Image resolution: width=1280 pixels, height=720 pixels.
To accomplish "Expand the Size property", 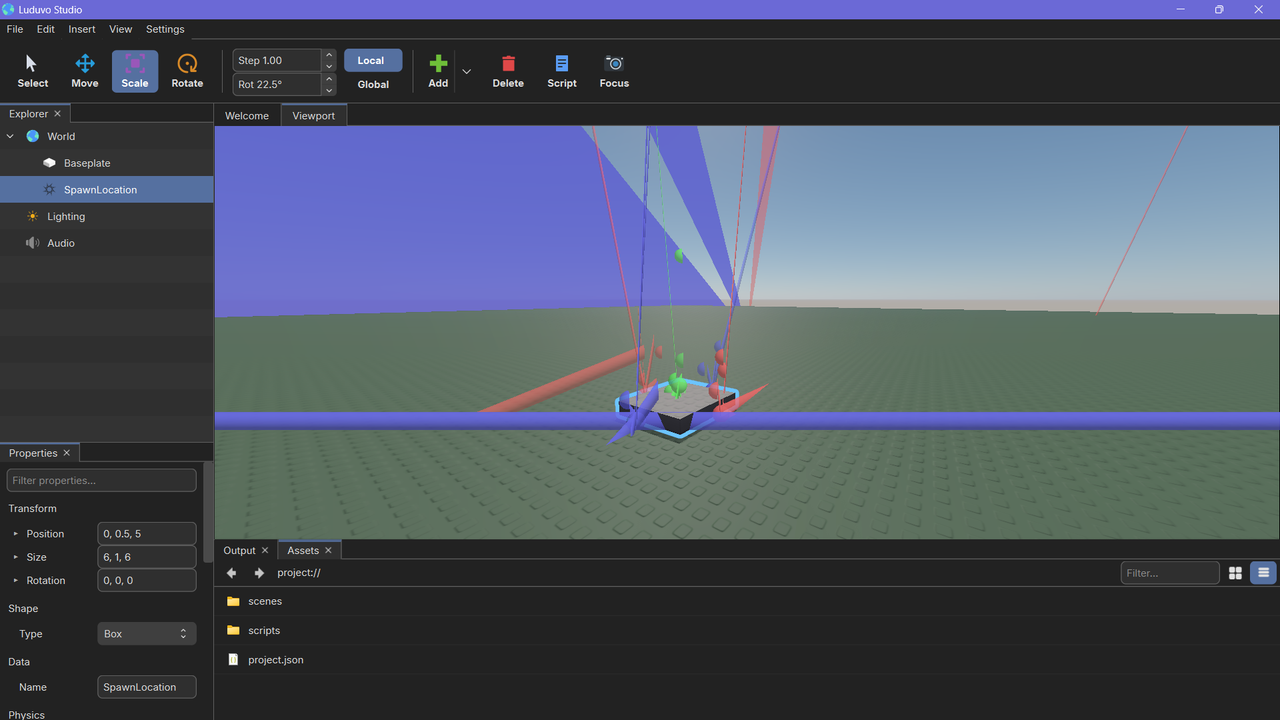I will coord(15,557).
